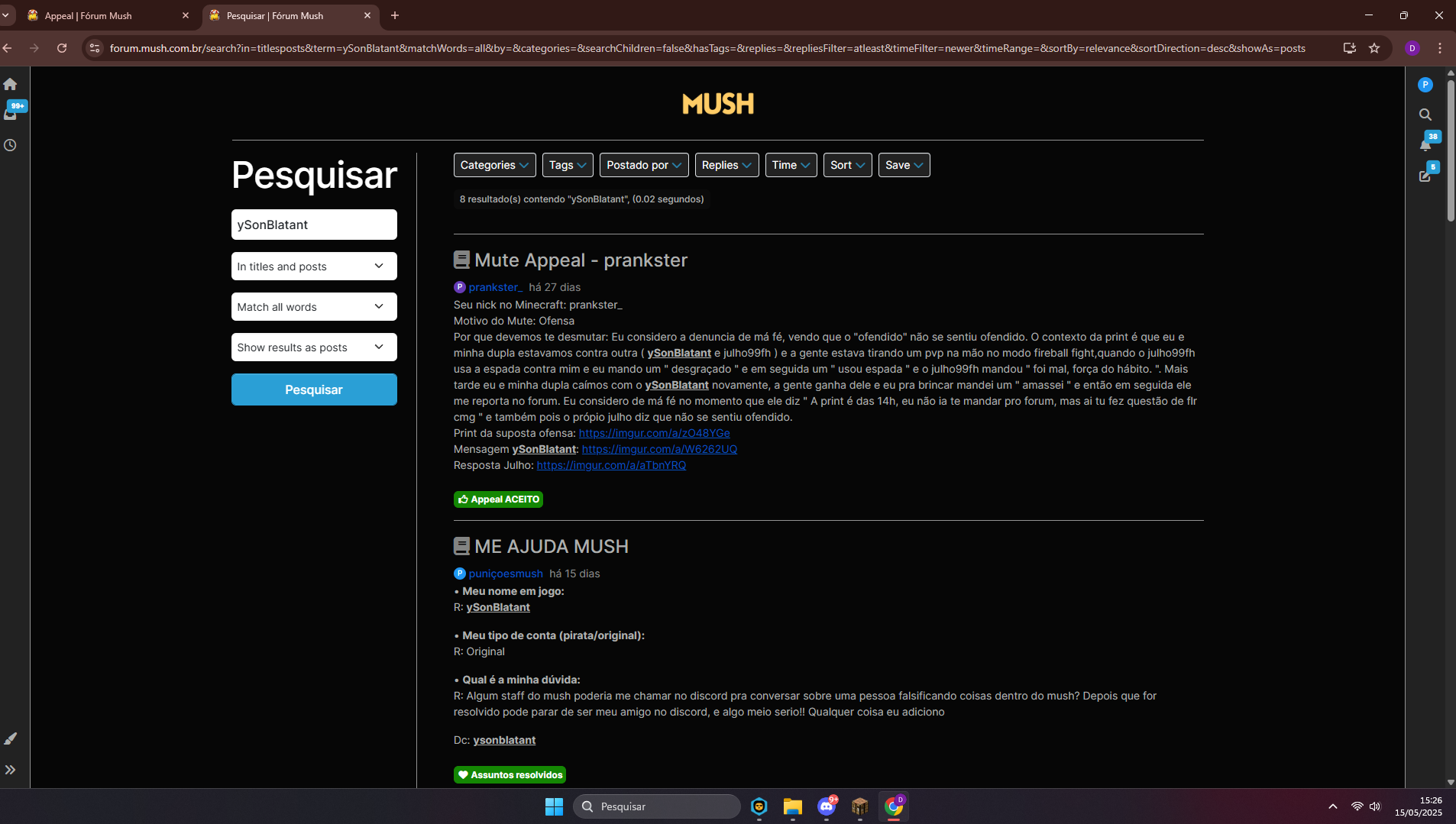Click the Windows taskbar search box
The image size is (1456, 824).
[656, 806]
